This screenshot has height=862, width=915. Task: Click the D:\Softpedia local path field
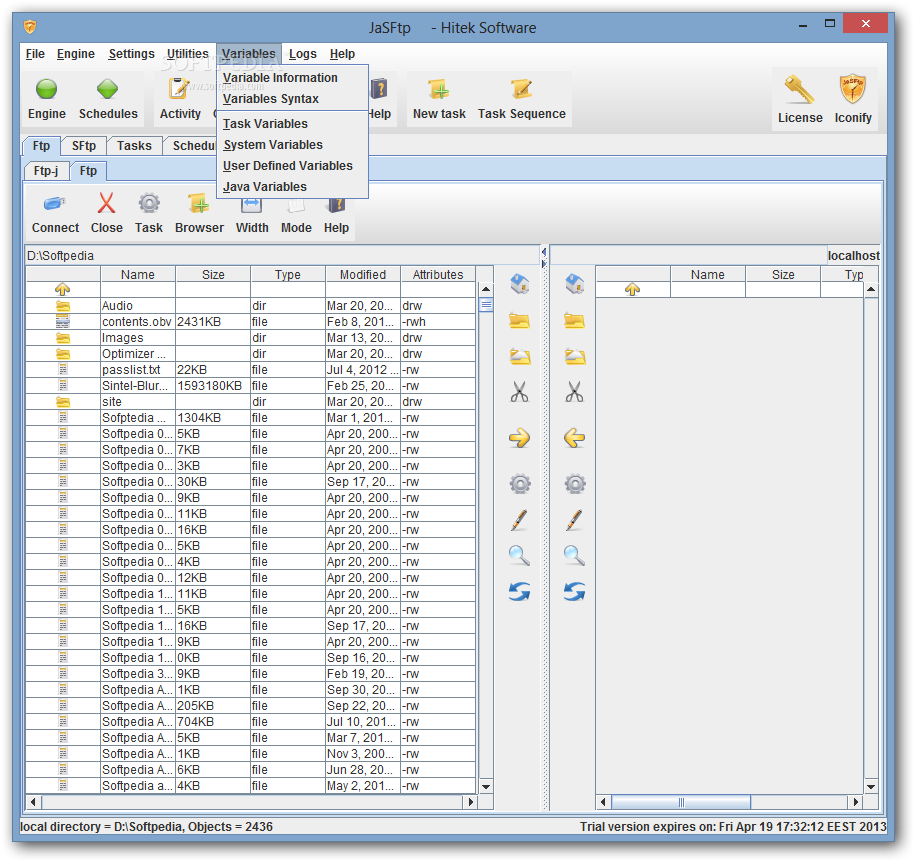pos(282,256)
